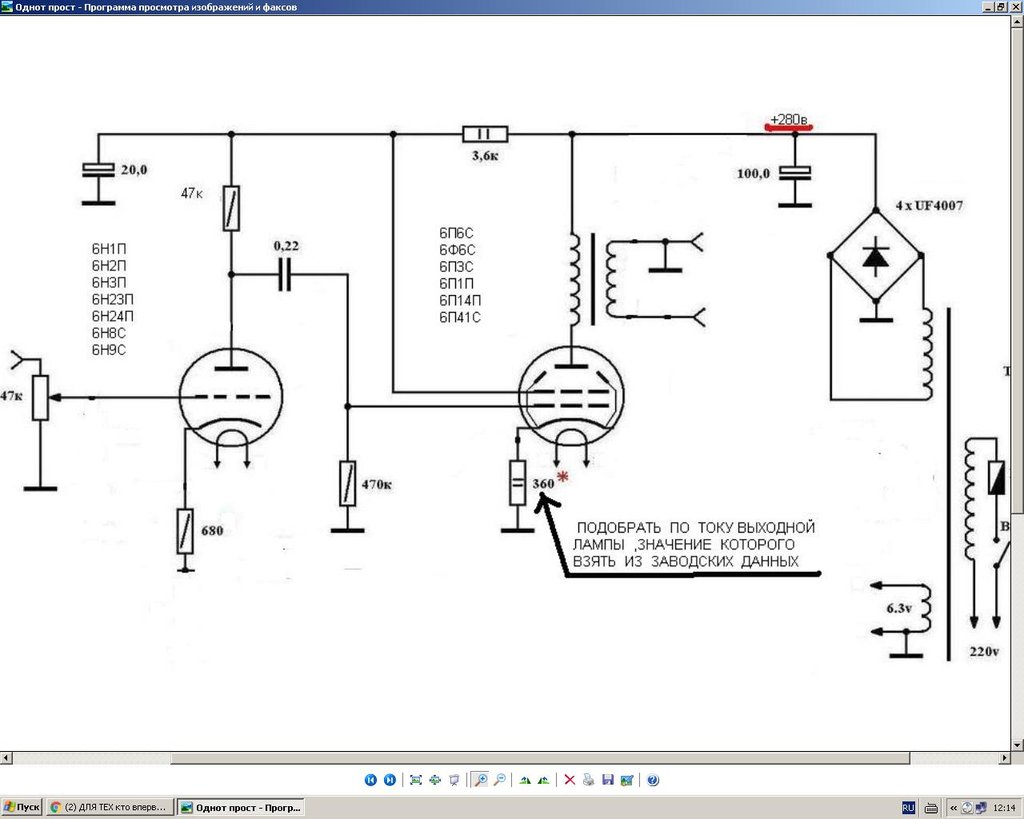Go to the next image
The image size is (1024, 819).
389,780
